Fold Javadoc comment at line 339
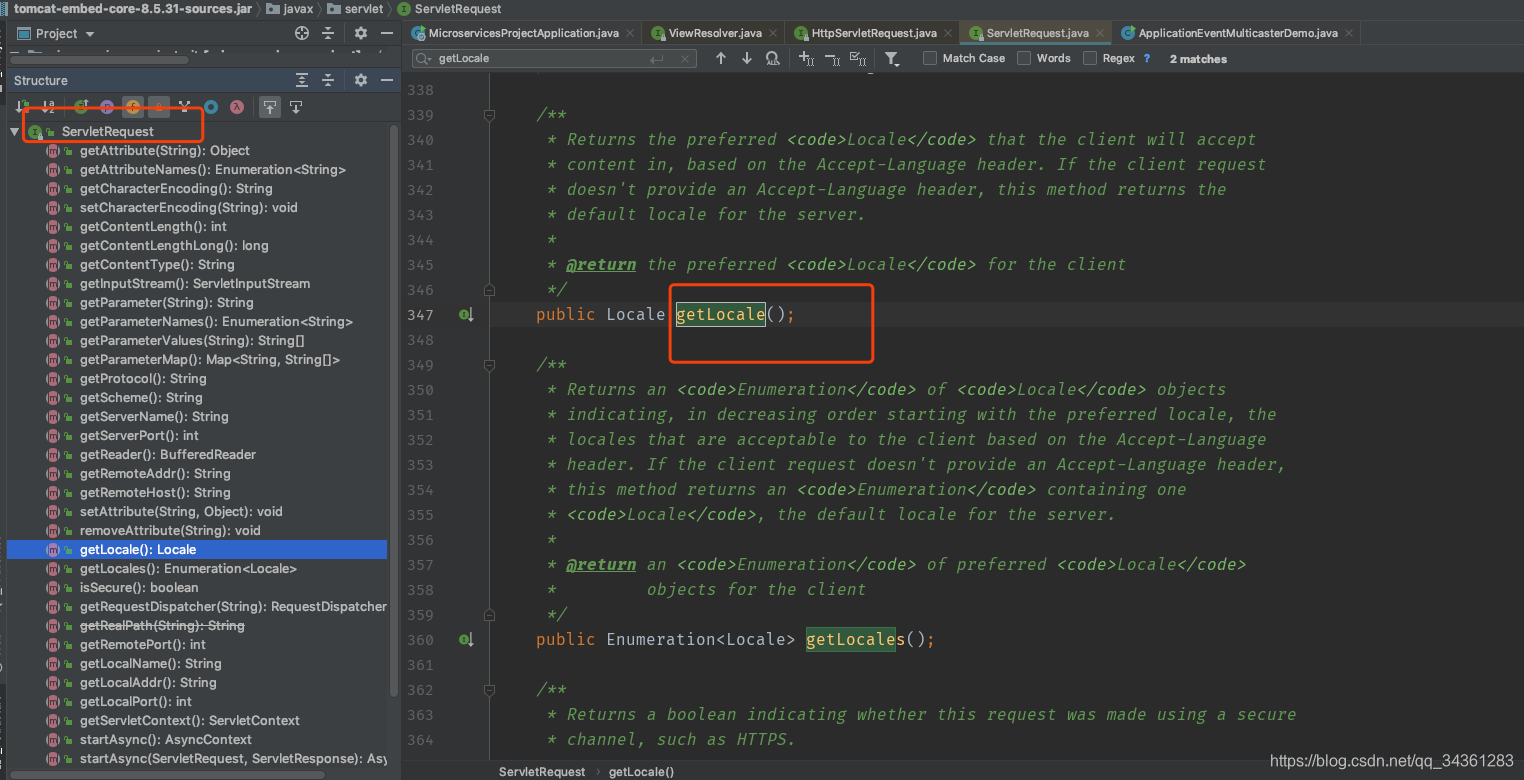This screenshot has height=780, width=1524. point(489,115)
